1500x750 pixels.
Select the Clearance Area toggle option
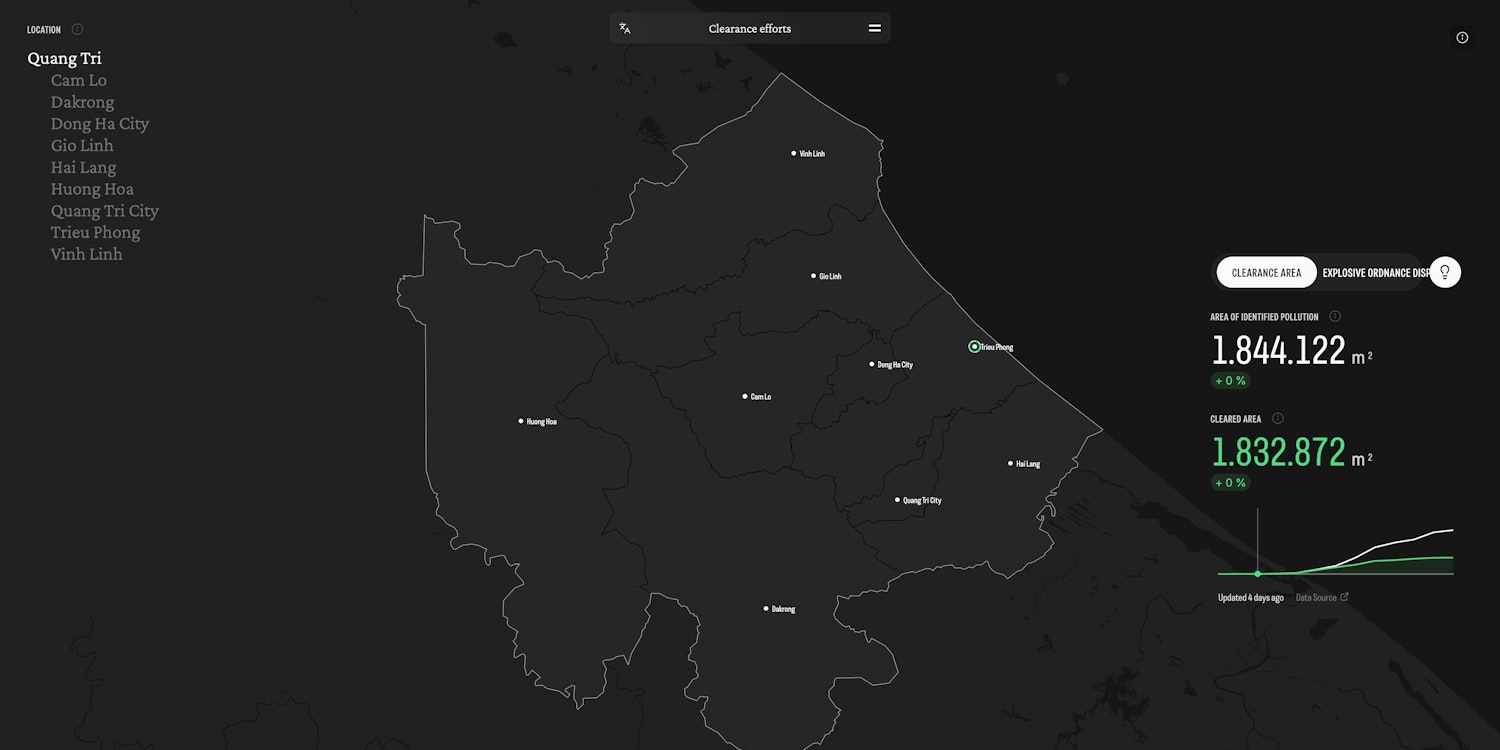[1266, 273]
